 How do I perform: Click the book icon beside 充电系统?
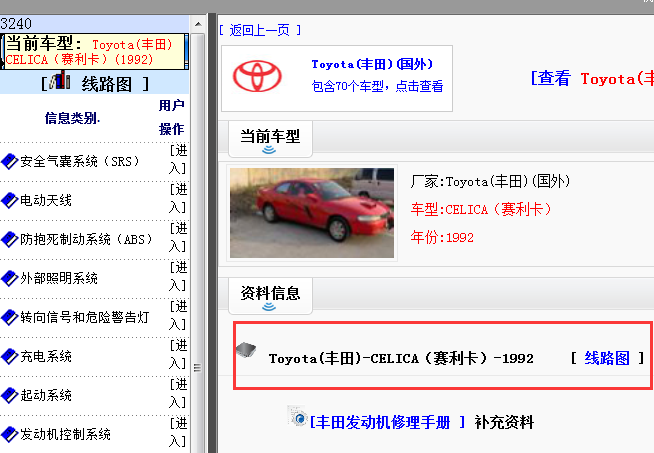pos(9,357)
